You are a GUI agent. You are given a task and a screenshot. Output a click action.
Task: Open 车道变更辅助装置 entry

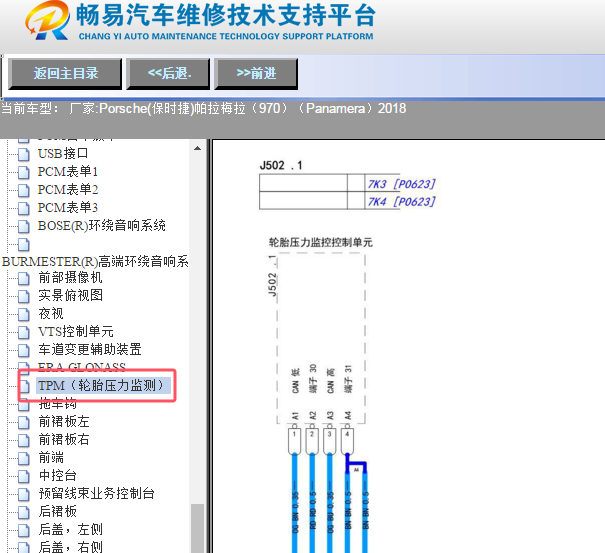(x=90, y=349)
